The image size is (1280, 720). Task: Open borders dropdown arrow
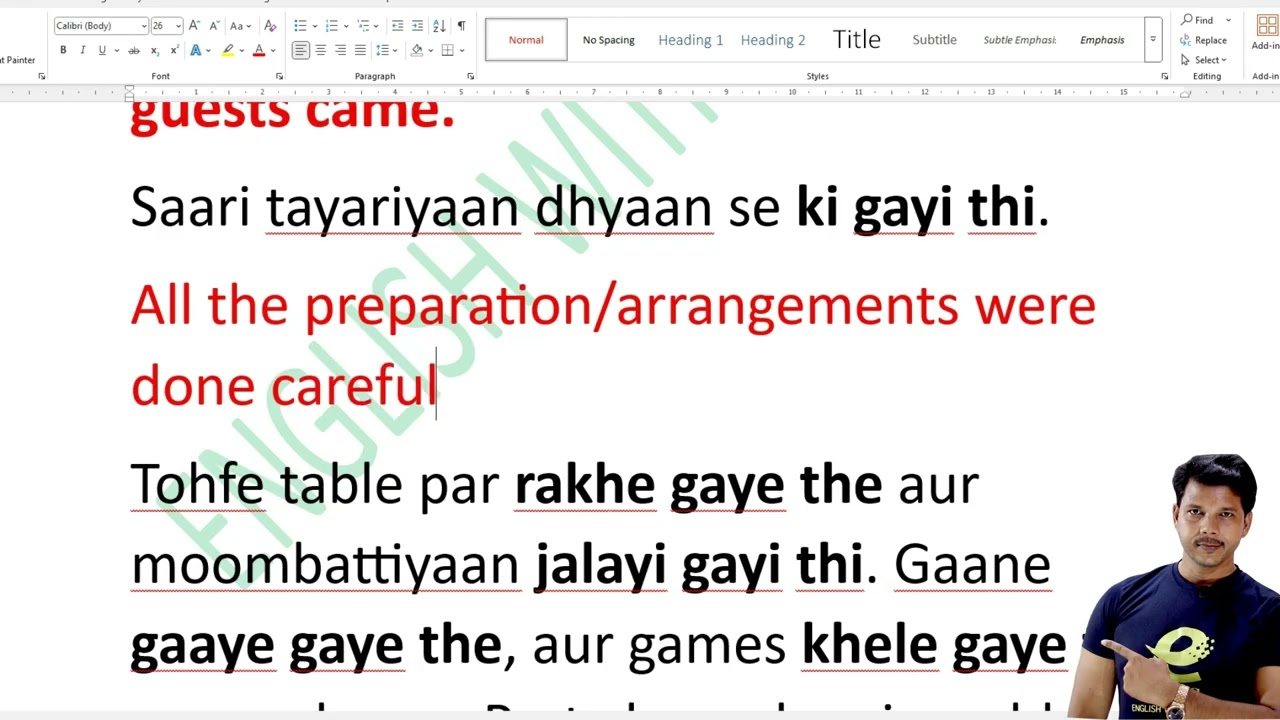point(461,50)
